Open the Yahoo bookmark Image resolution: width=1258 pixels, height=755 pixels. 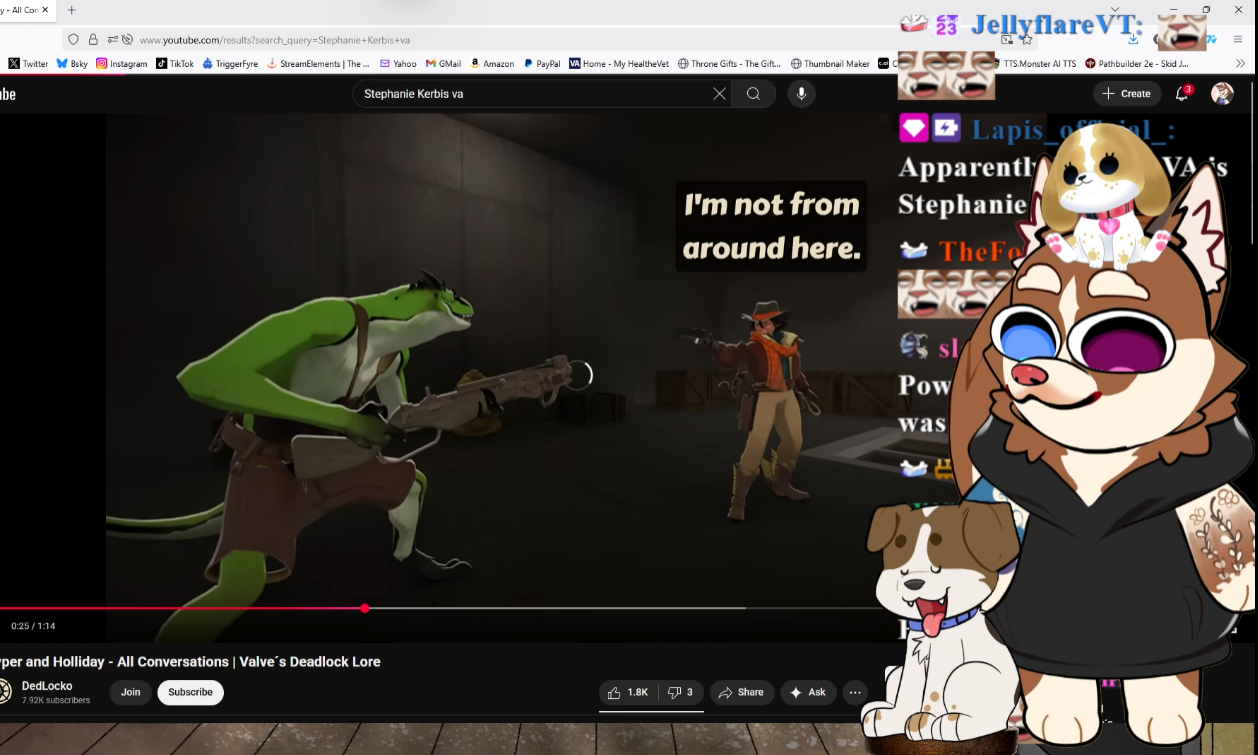coord(398,64)
